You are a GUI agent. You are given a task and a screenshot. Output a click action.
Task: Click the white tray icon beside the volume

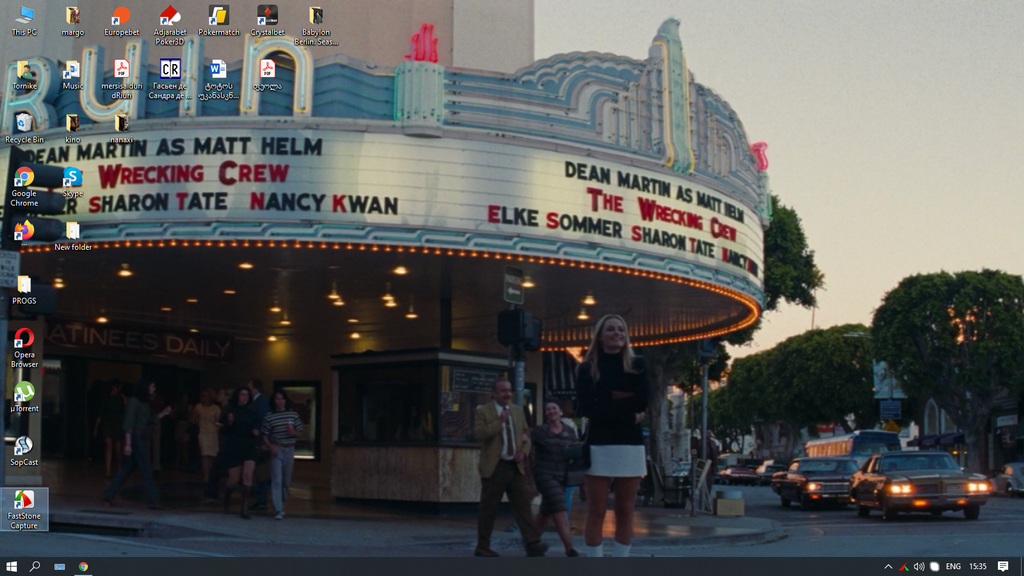935,566
